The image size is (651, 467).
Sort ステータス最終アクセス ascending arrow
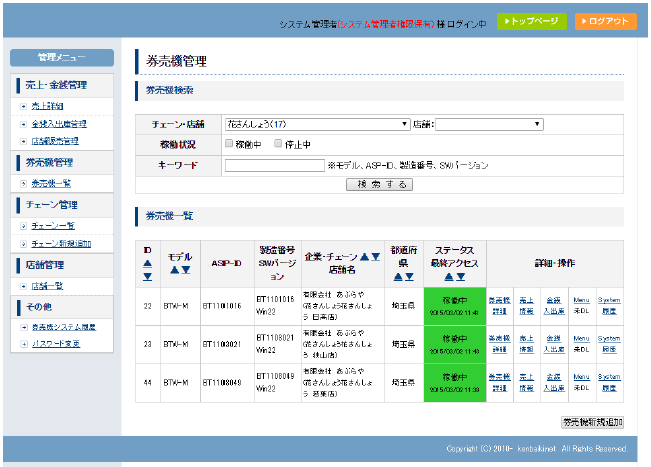pyautogui.click(x=448, y=277)
